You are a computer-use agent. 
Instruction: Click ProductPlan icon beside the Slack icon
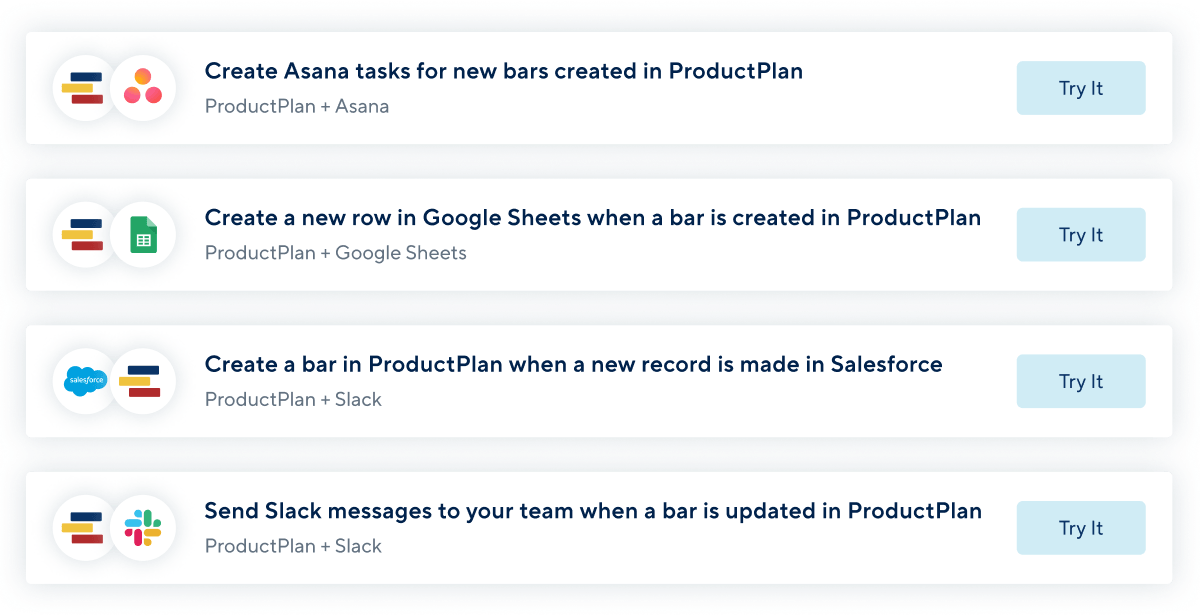pos(85,528)
